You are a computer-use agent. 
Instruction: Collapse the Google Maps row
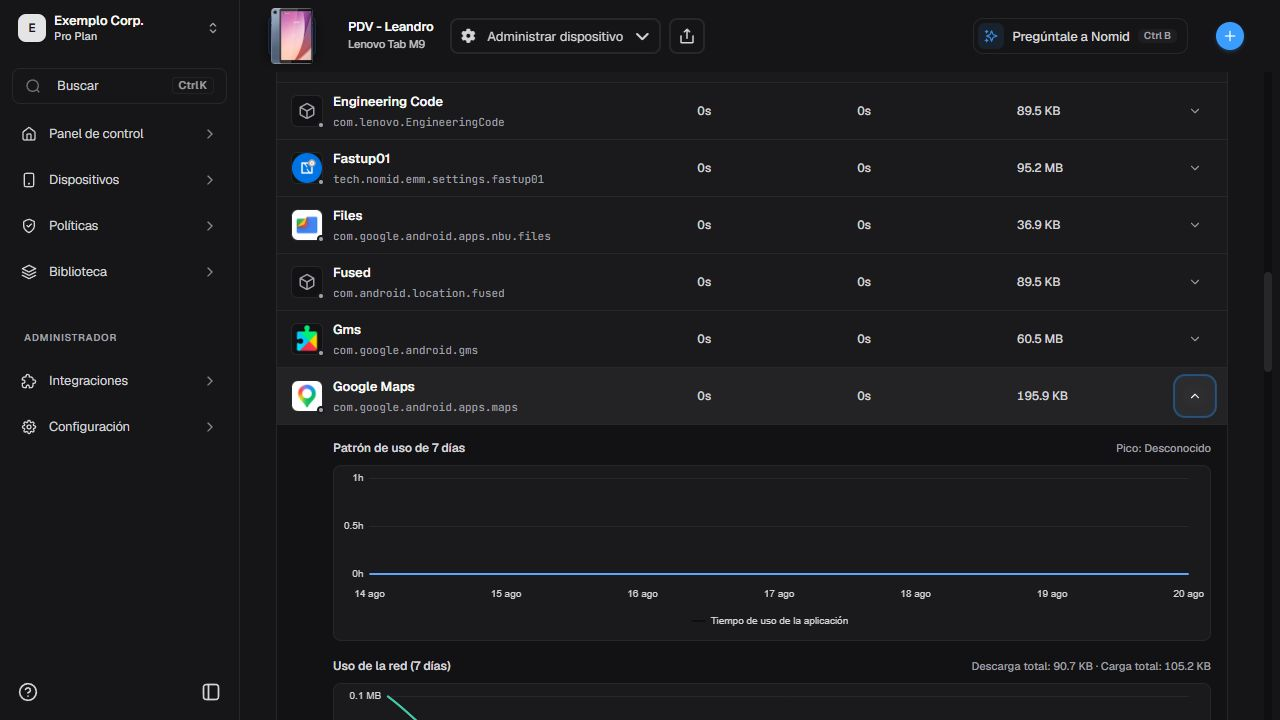click(1195, 396)
